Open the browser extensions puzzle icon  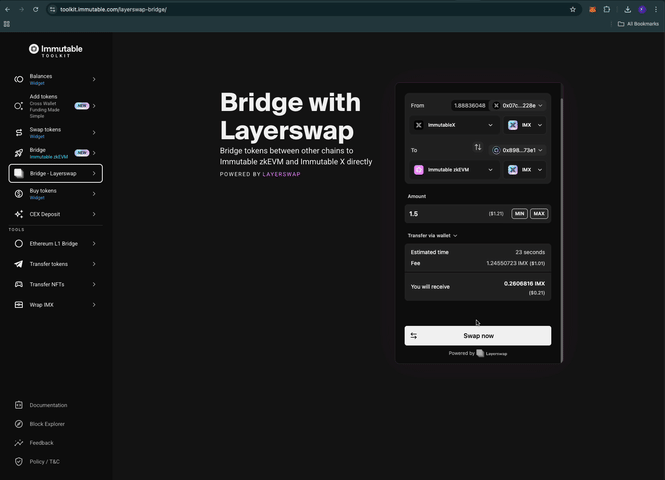(607, 9)
